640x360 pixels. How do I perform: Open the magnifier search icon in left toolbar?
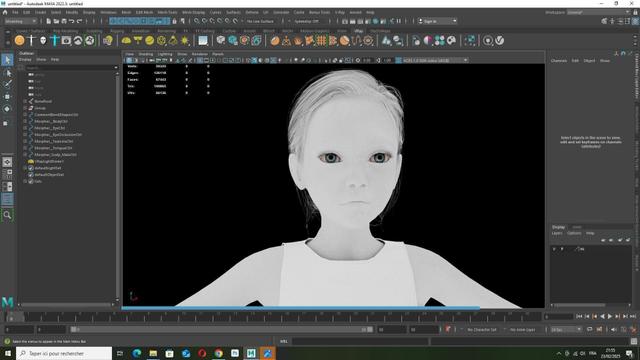pyautogui.click(x=7, y=215)
